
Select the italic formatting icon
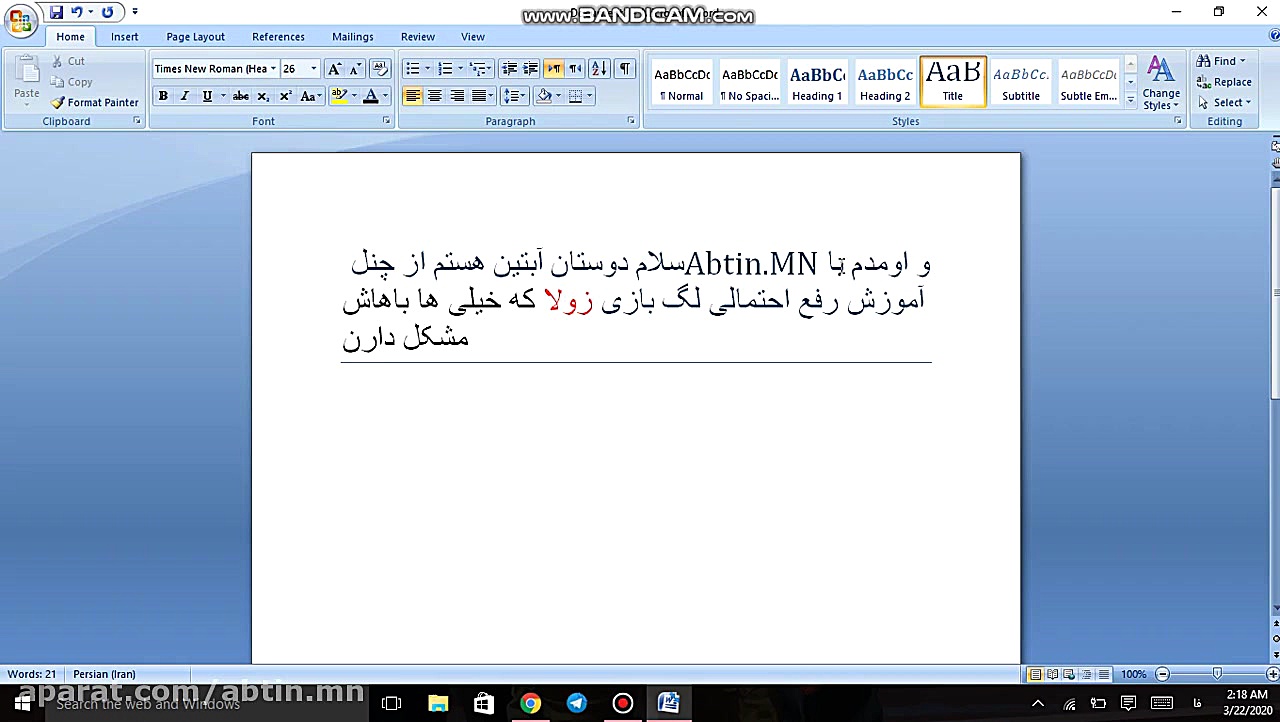tap(186, 95)
